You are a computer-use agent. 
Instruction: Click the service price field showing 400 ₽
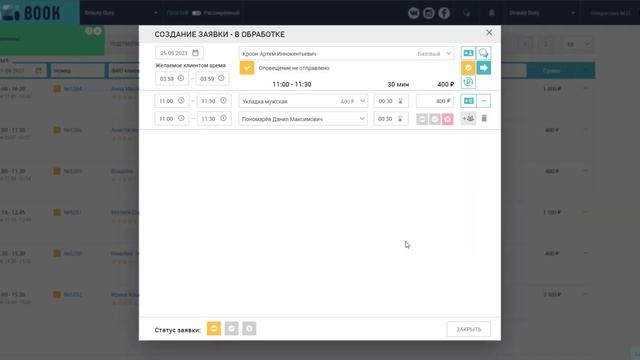point(435,101)
